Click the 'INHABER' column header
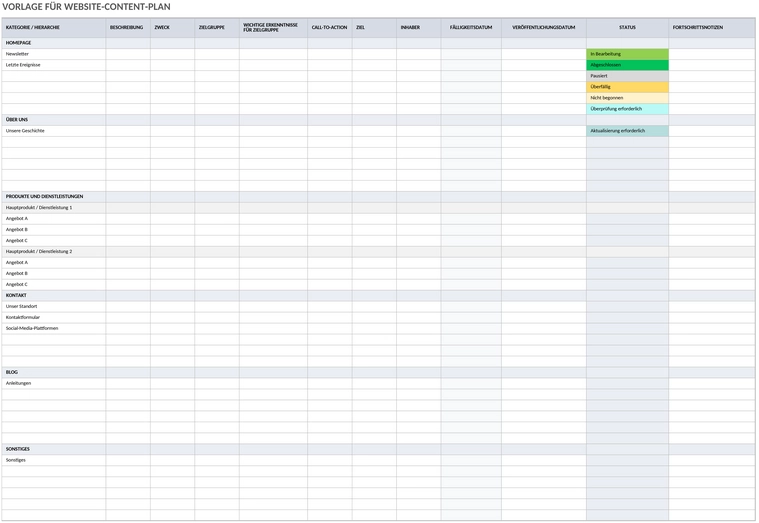The height and width of the screenshot is (523, 759). coord(419,28)
